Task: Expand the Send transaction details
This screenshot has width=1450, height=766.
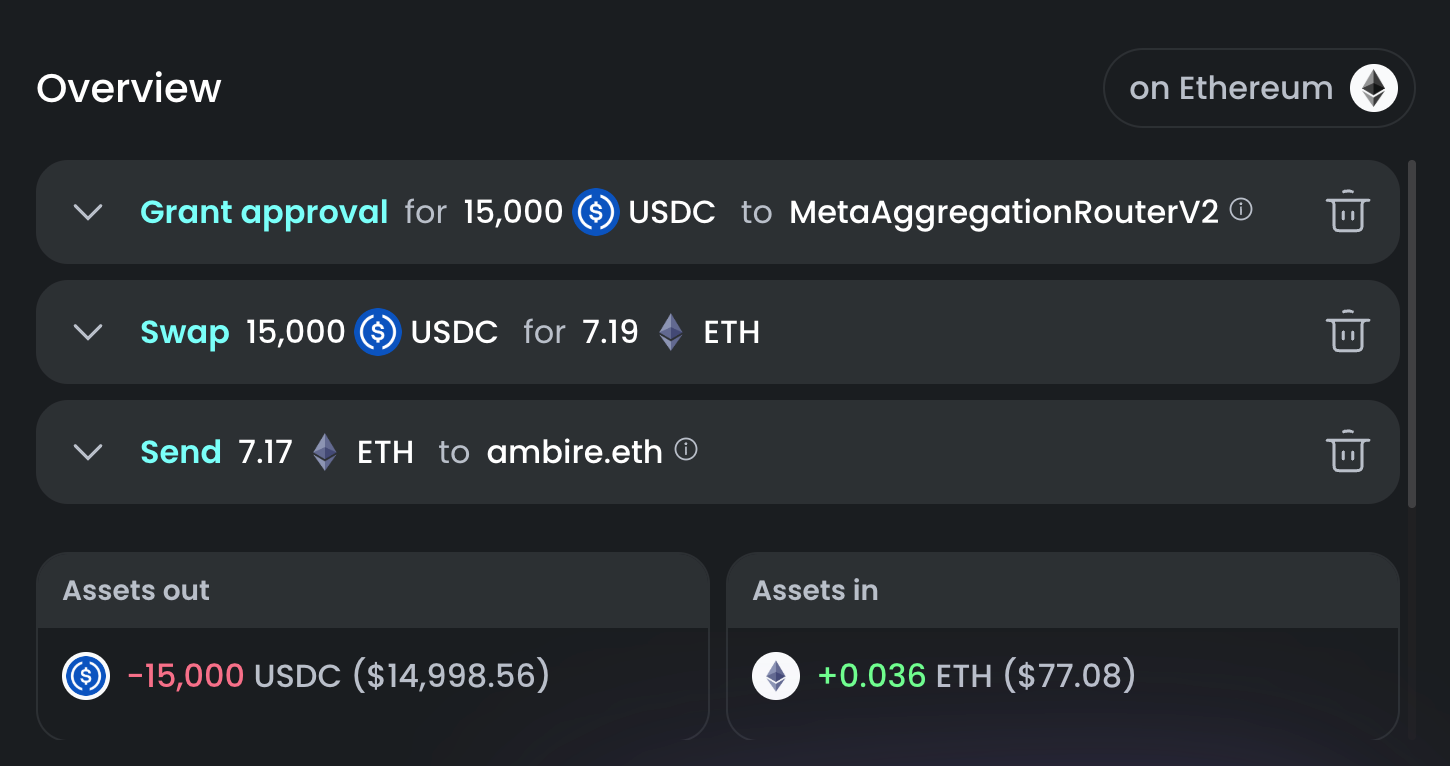Action: coord(89,452)
